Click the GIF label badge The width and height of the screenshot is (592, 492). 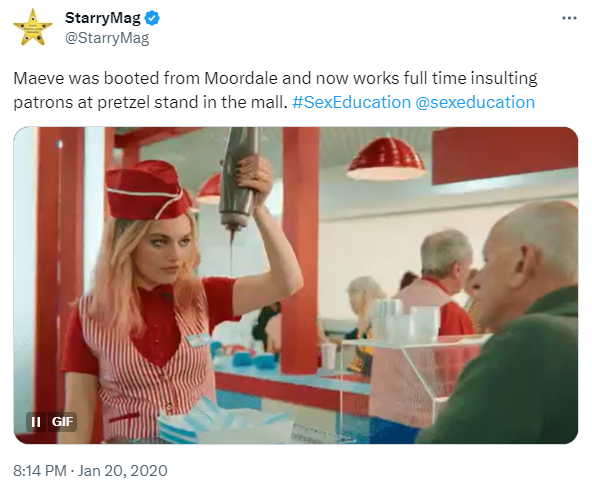62,421
